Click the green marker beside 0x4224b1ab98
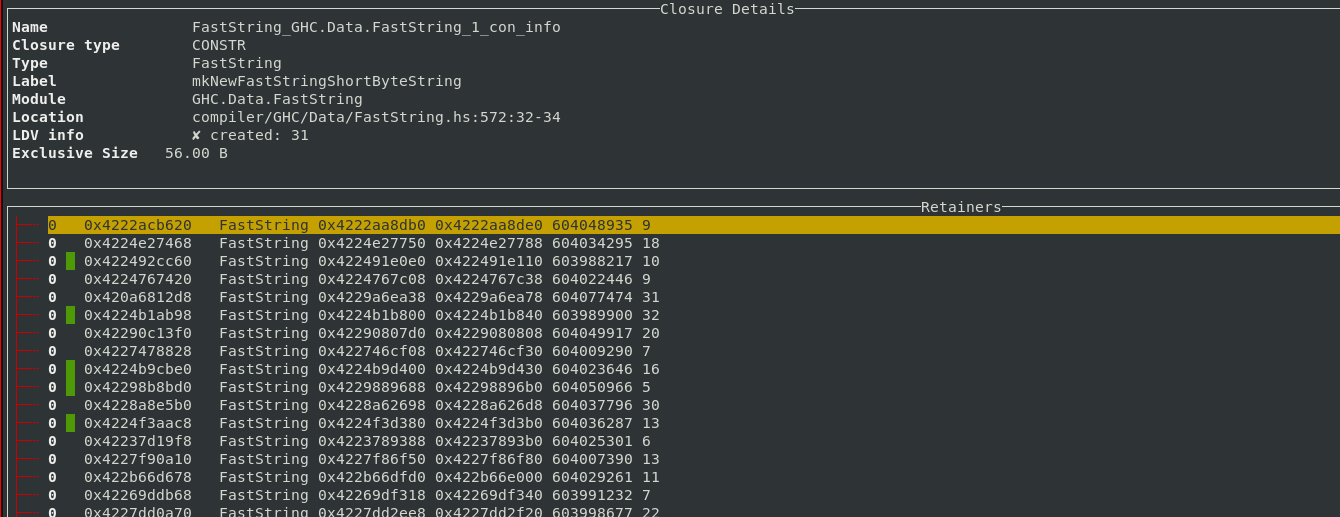The width and height of the screenshot is (1340, 517). [x=70, y=315]
